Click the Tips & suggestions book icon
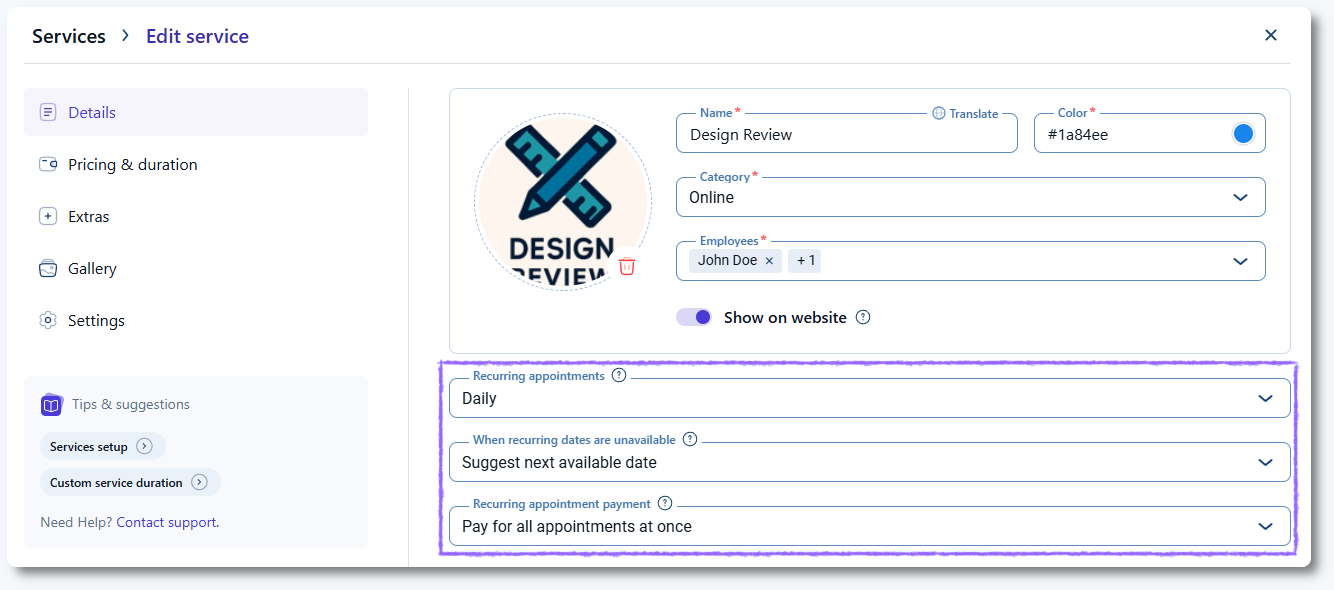1334x590 pixels. tap(52, 405)
